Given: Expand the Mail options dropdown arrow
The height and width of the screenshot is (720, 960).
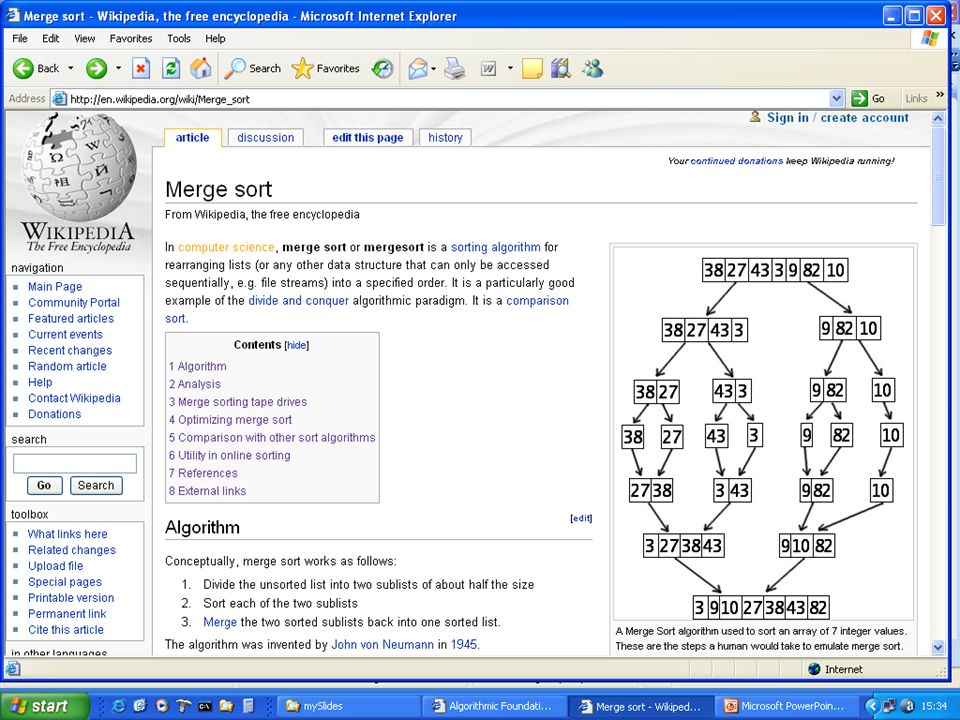Looking at the screenshot, I should (433, 69).
